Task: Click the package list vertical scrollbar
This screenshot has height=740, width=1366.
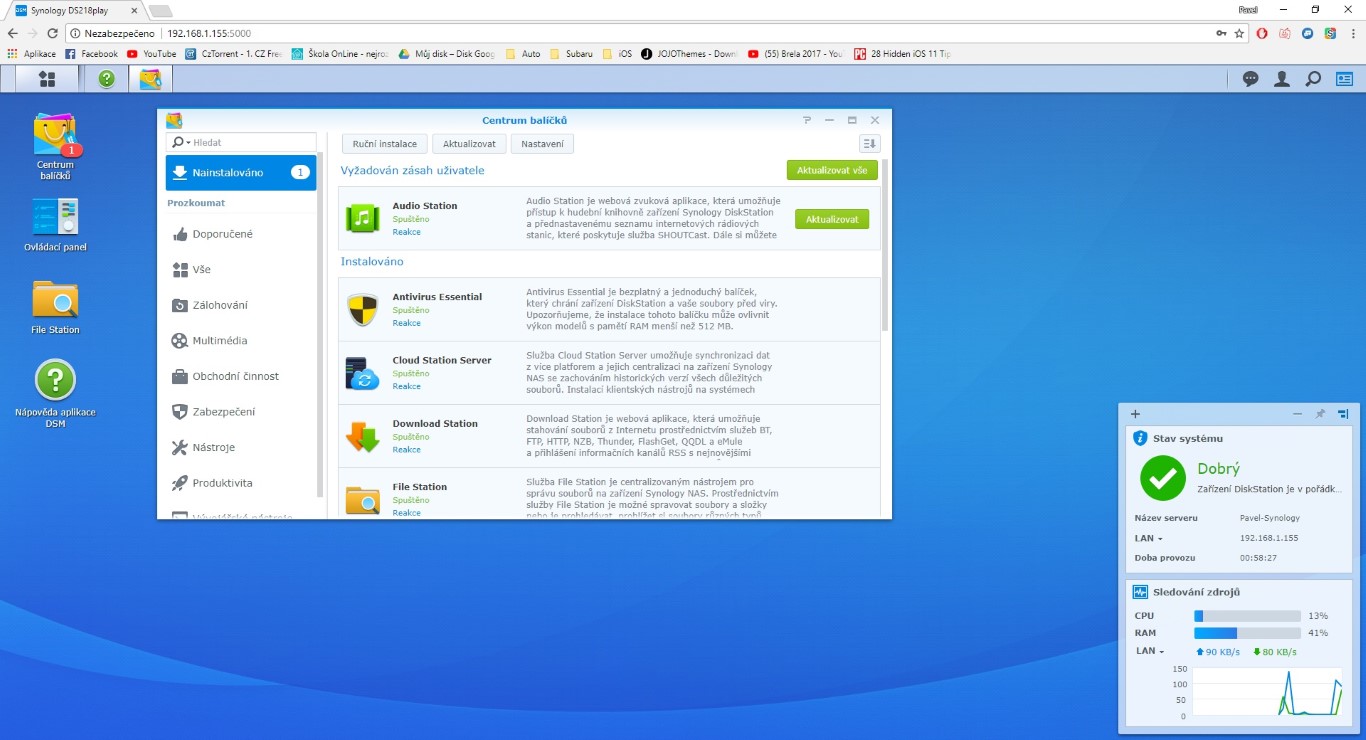Action: (884, 250)
